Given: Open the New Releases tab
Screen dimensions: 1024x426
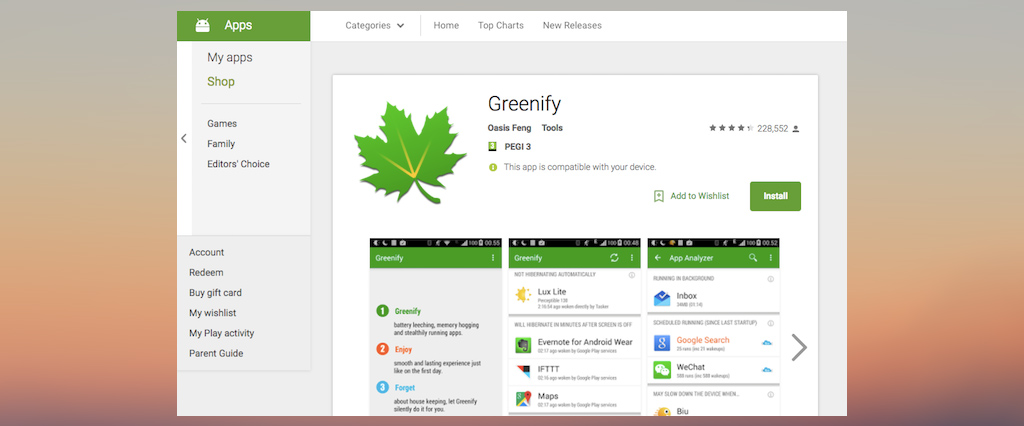Looking at the screenshot, I should (572, 26).
